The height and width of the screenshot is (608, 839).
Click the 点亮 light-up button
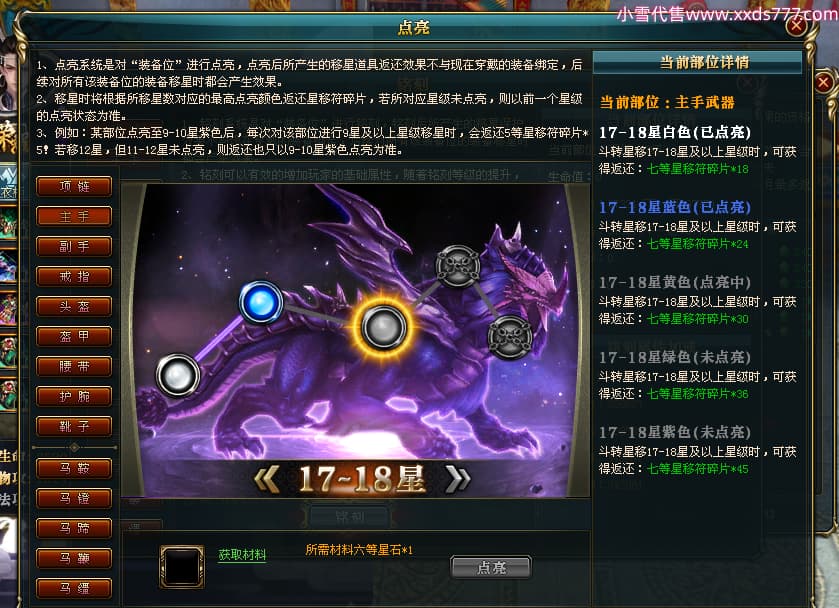491,567
